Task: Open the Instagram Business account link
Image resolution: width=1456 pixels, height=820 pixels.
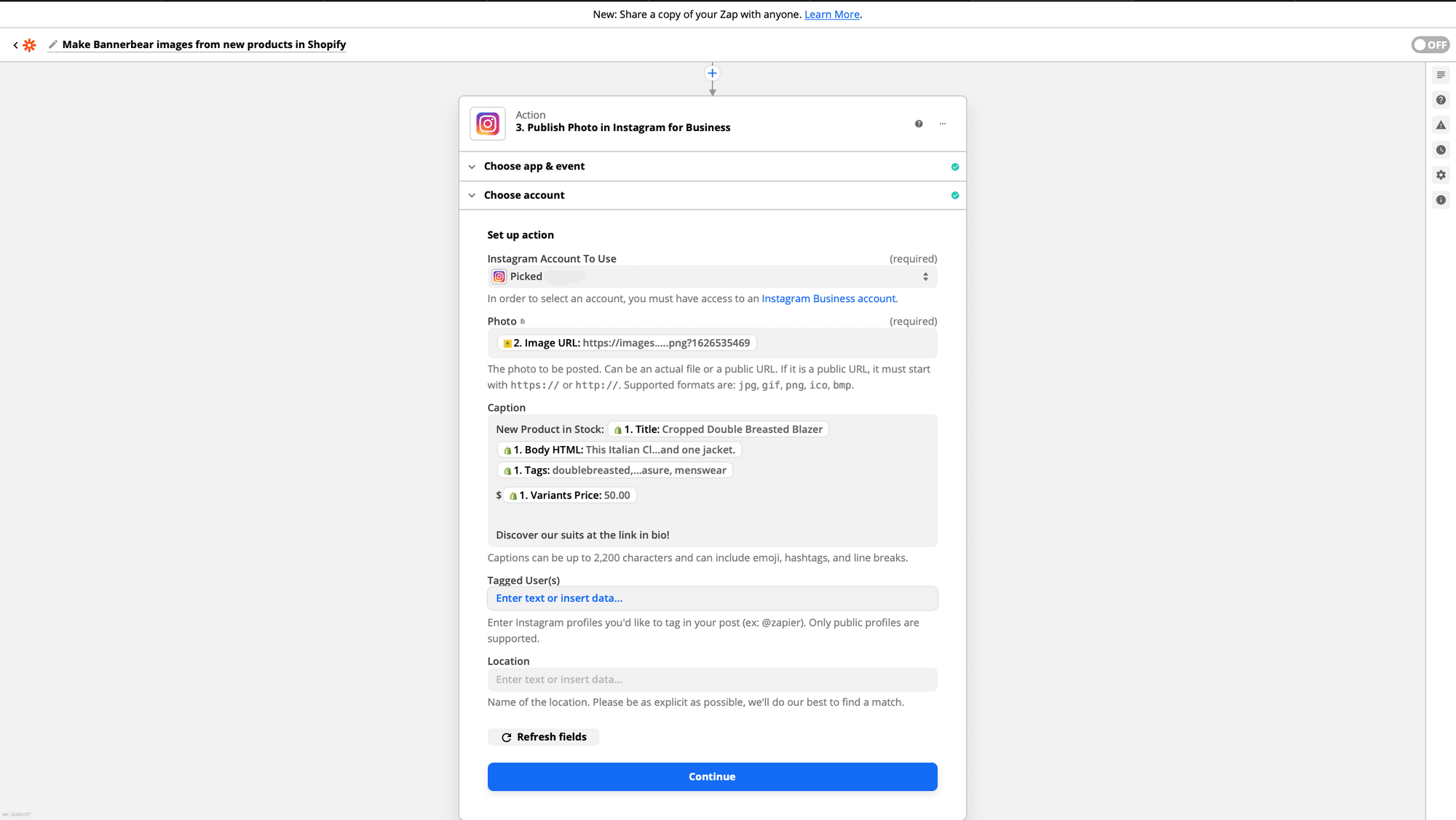Action: [x=828, y=298]
